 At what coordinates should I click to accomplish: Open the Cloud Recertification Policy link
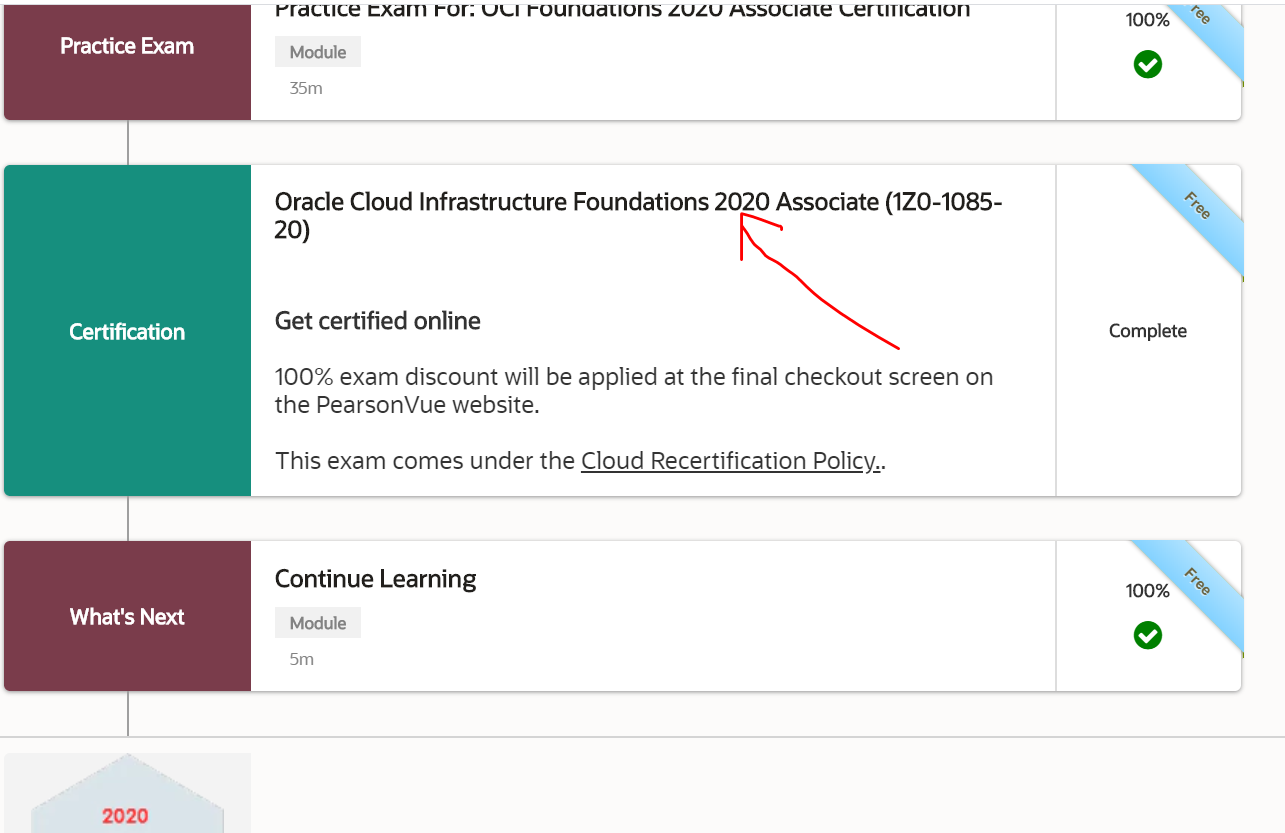[731, 461]
